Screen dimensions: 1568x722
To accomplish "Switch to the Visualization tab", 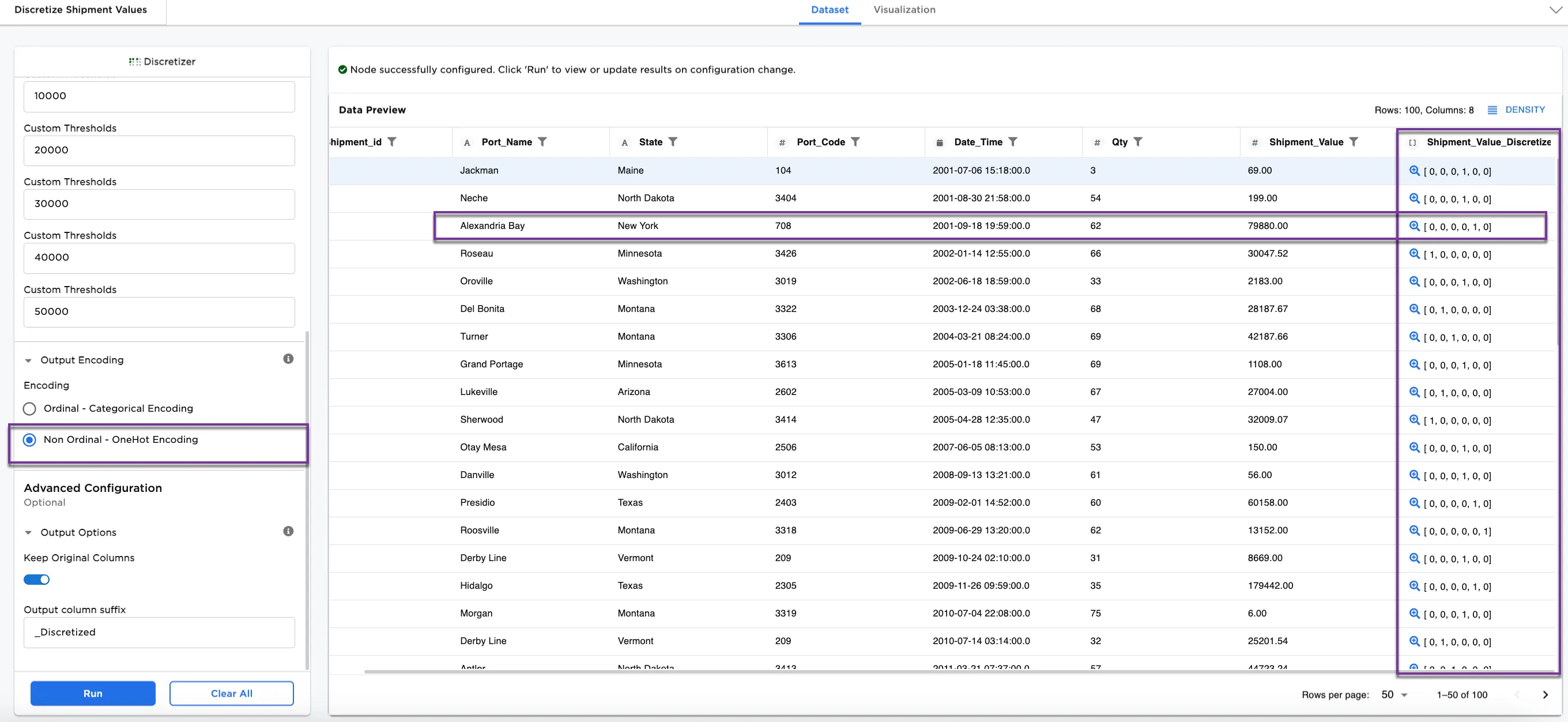I will point(904,10).
